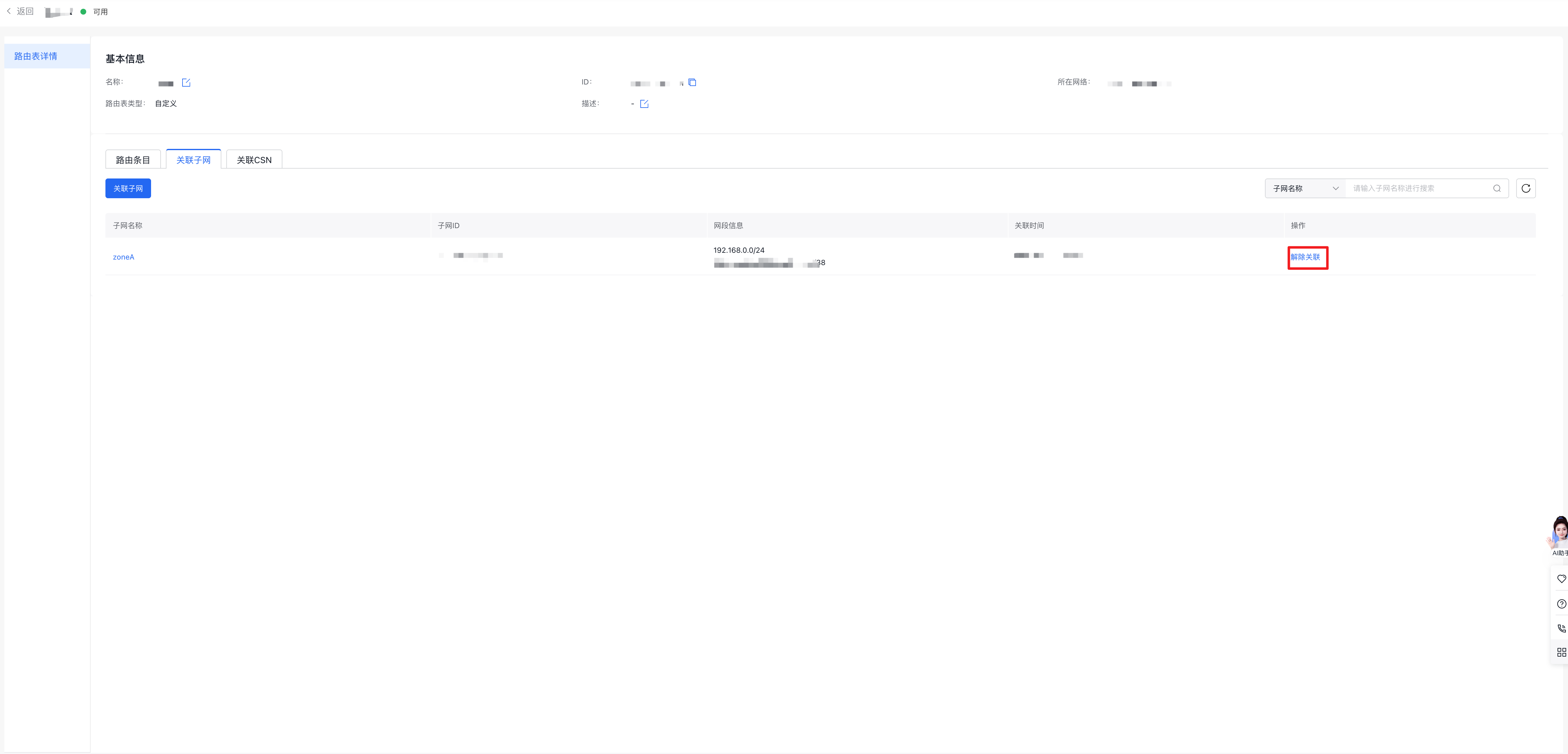The height and width of the screenshot is (754, 1568).
Task: Open the four-square grid icon
Action: point(1561,652)
